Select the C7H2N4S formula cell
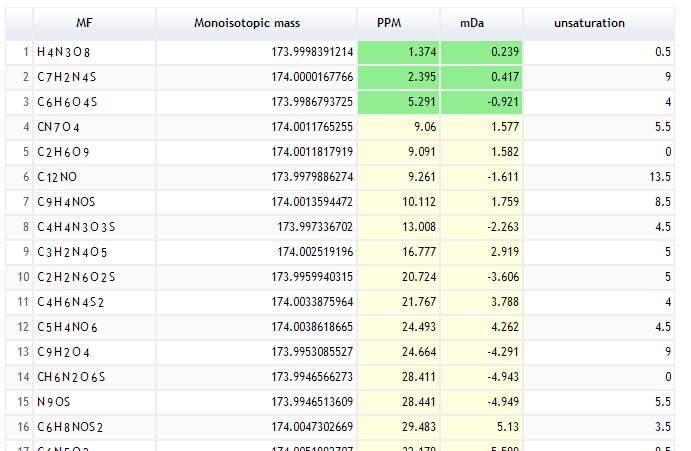 click(94, 77)
